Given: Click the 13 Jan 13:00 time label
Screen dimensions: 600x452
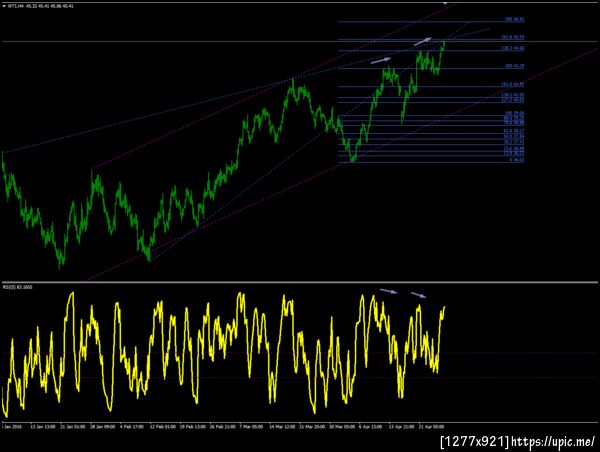Looking at the screenshot, I should (x=43, y=426).
